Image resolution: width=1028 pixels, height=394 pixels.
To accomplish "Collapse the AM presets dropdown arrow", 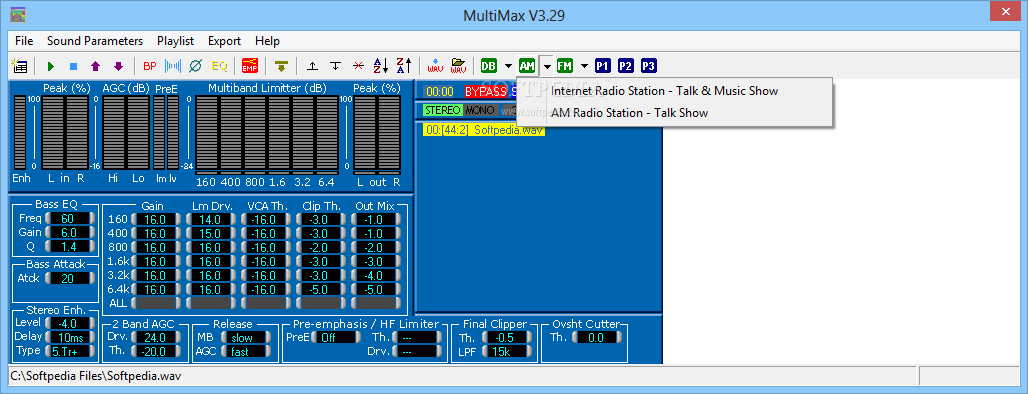I will click(x=546, y=66).
